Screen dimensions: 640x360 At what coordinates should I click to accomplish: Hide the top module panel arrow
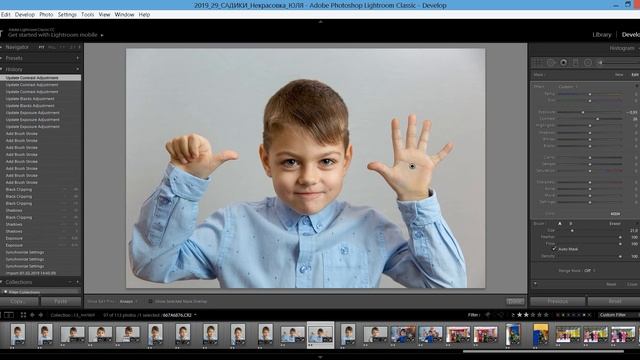[x=320, y=22]
